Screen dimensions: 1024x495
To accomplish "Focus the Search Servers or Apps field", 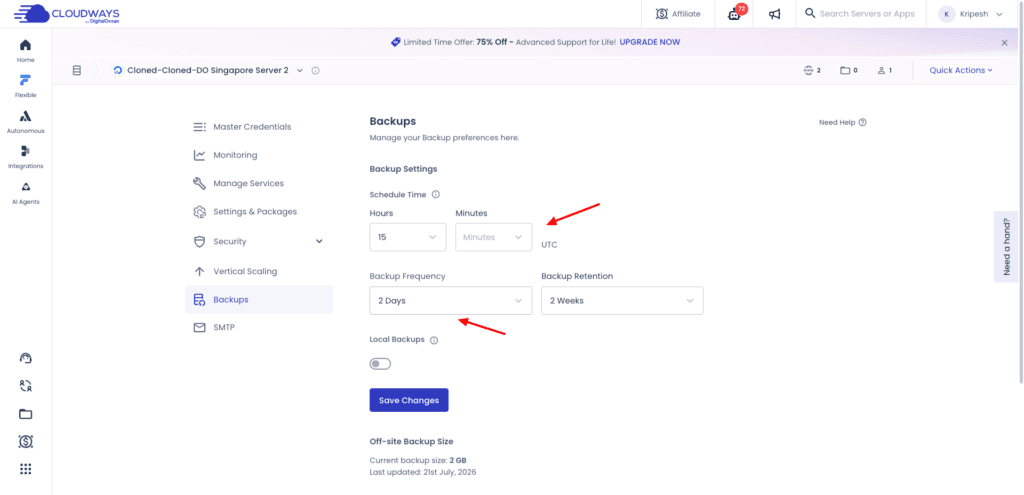I will (x=867, y=14).
